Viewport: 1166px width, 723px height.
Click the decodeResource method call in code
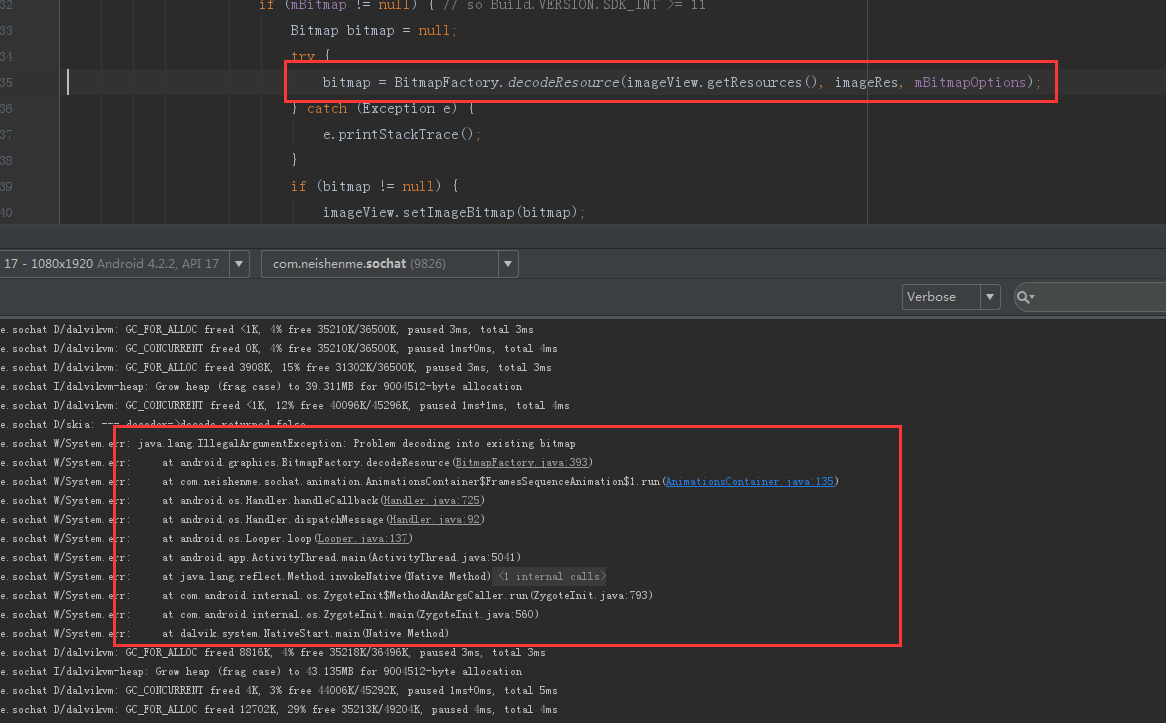coord(563,83)
